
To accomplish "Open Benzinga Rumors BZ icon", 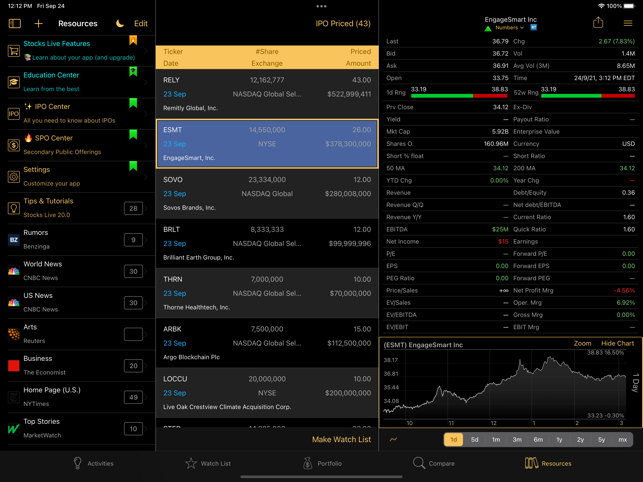I will click(14, 240).
